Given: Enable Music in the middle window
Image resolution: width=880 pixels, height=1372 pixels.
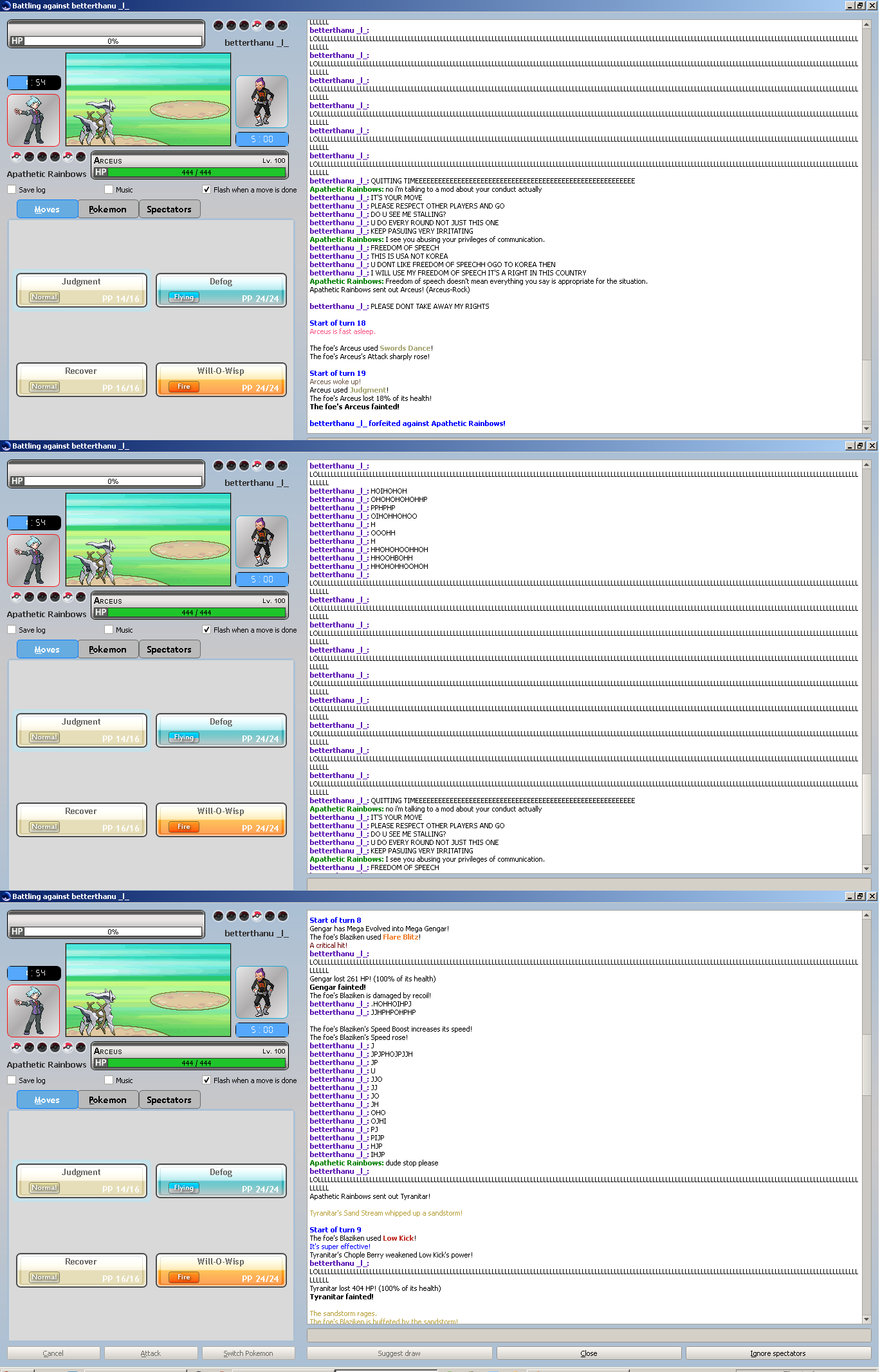Looking at the screenshot, I should (109, 630).
